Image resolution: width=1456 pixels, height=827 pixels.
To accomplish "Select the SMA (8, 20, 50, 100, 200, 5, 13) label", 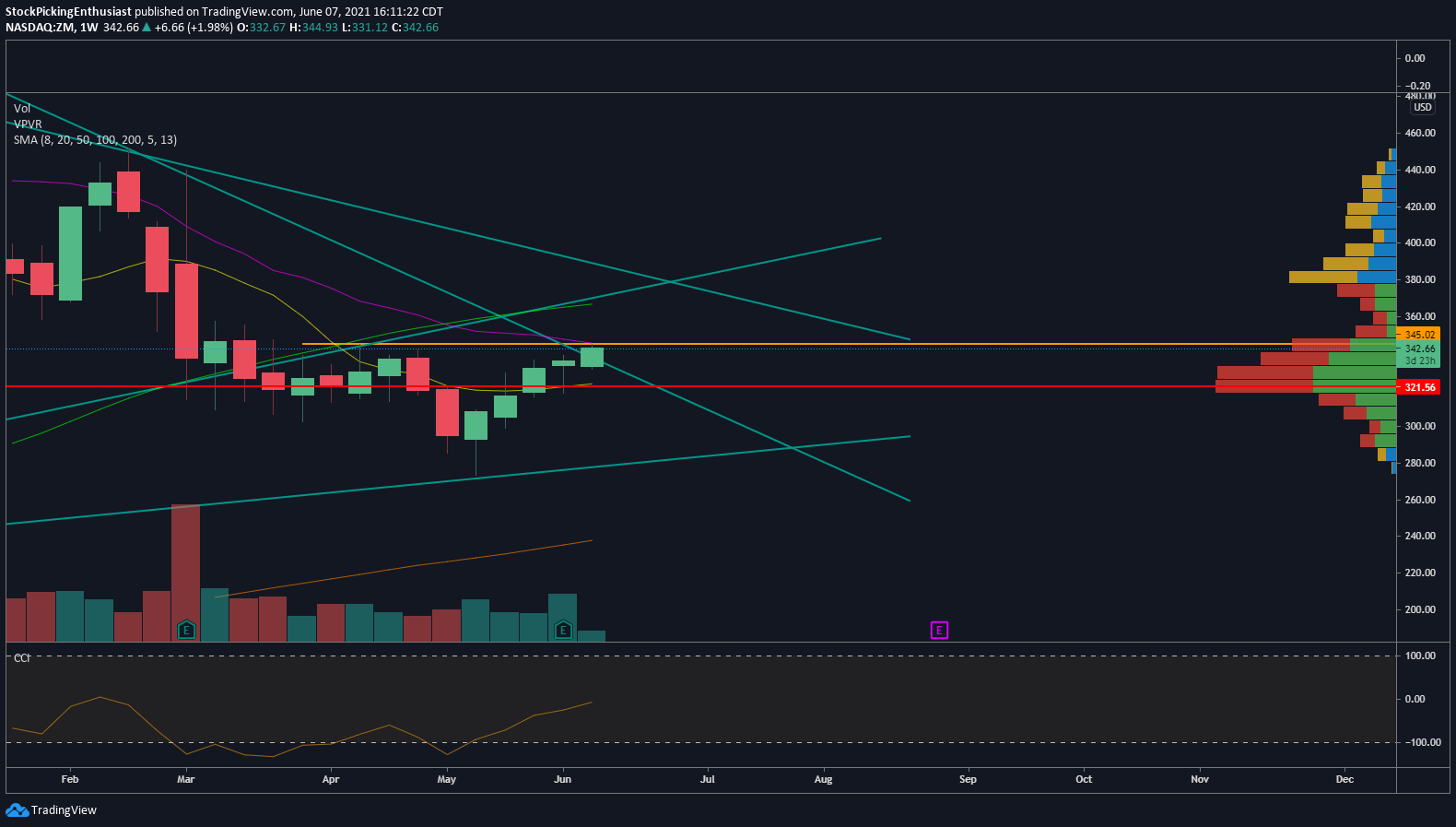I will (95, 140).
